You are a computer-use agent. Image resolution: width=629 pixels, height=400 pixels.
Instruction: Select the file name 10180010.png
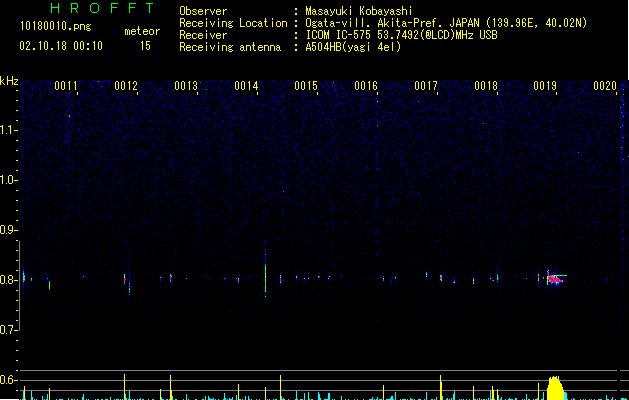pos(56,27)
